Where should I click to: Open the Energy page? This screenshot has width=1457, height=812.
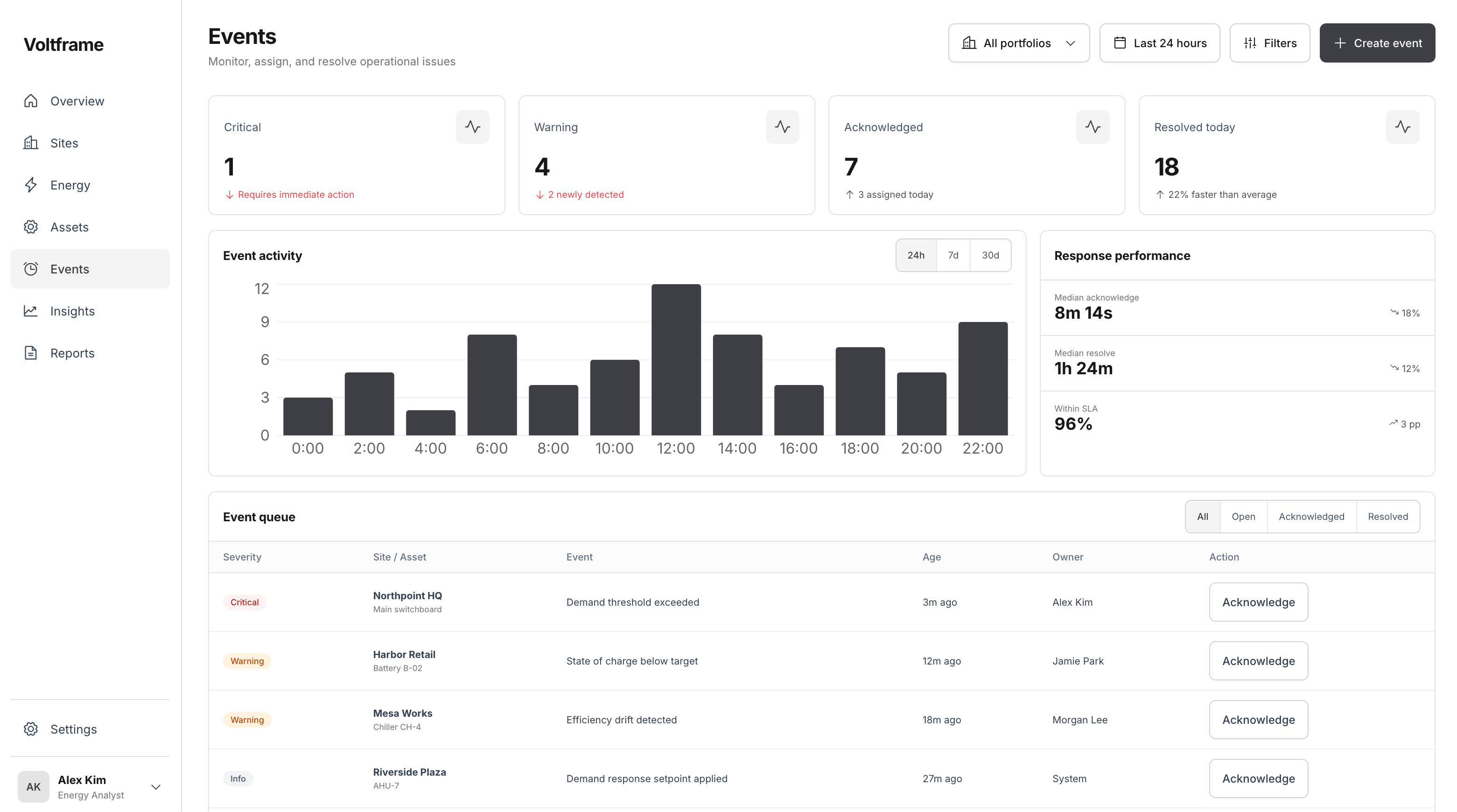(x=90, y=185)
